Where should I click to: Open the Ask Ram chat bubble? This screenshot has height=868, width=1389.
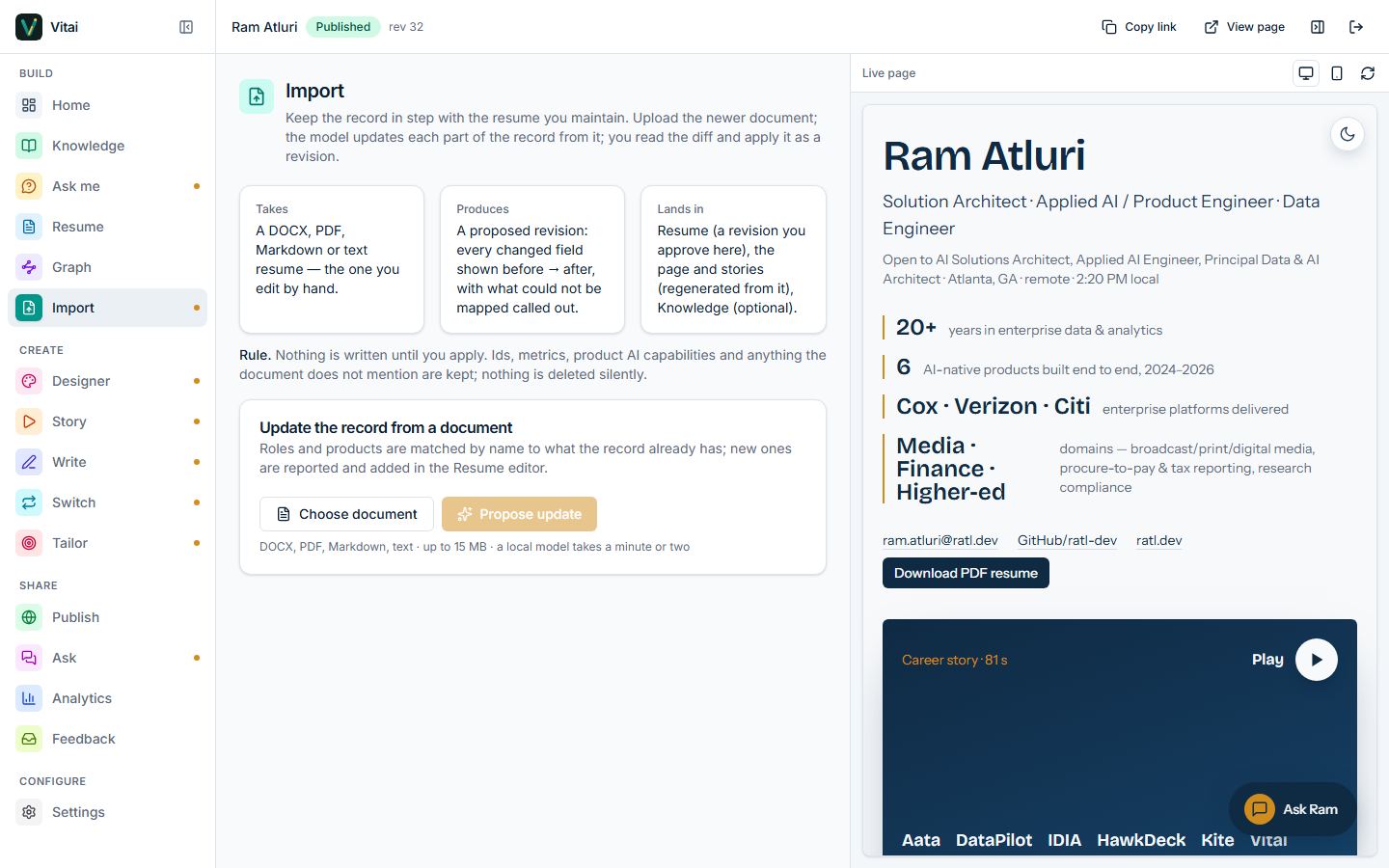point(1293,809)
